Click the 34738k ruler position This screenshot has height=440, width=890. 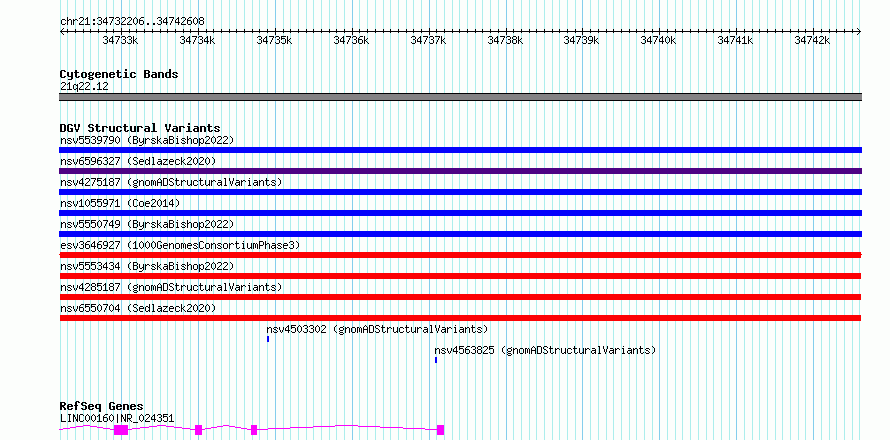click(x=505, y=40)
